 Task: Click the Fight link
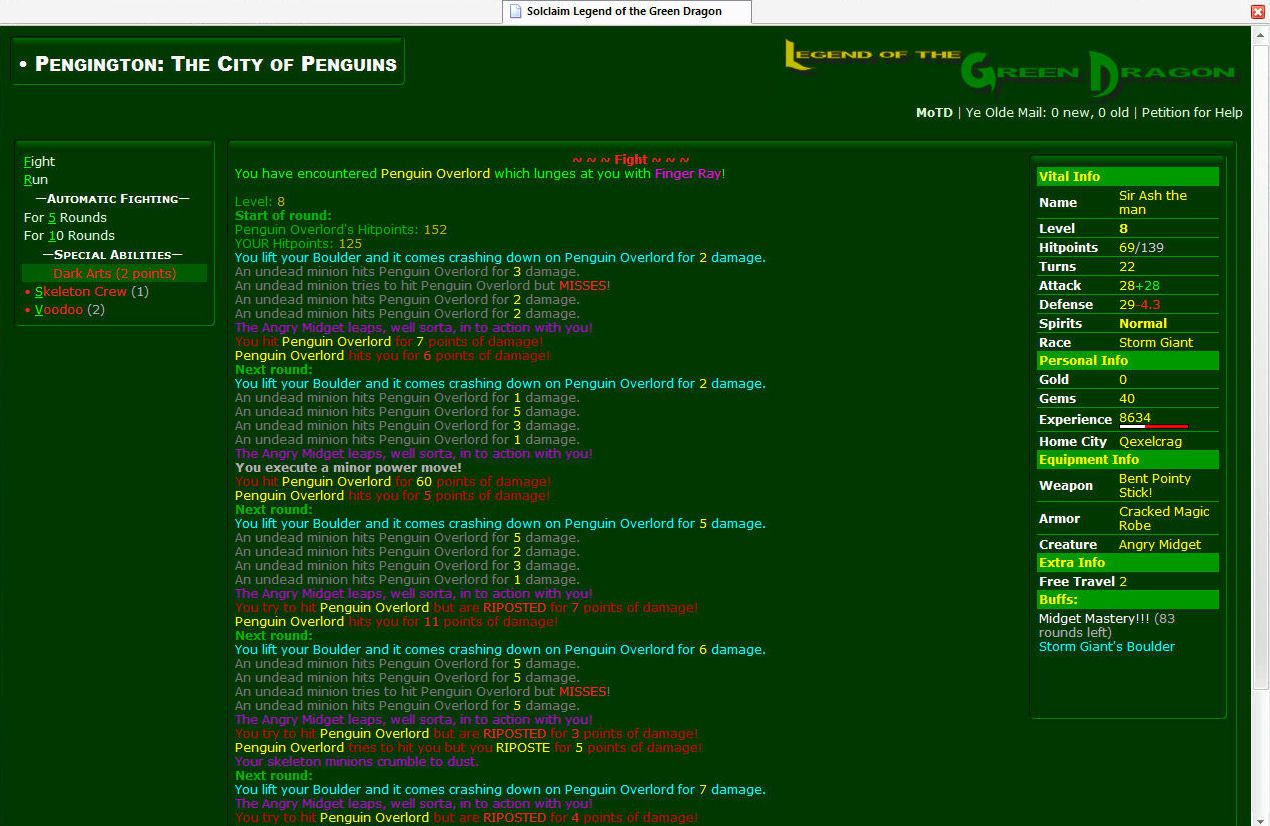(x=39, y=161)
